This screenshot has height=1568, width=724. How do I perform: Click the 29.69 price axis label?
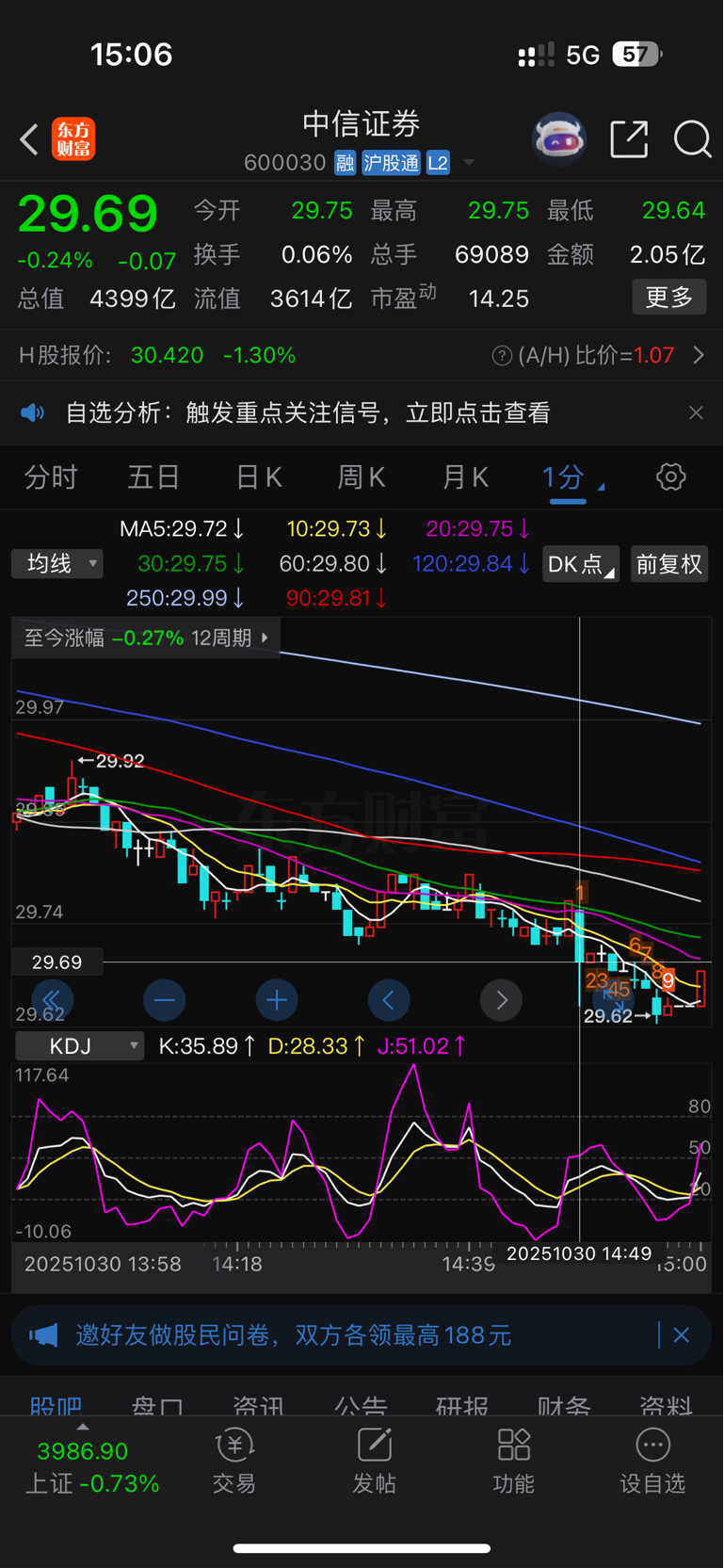56,962
